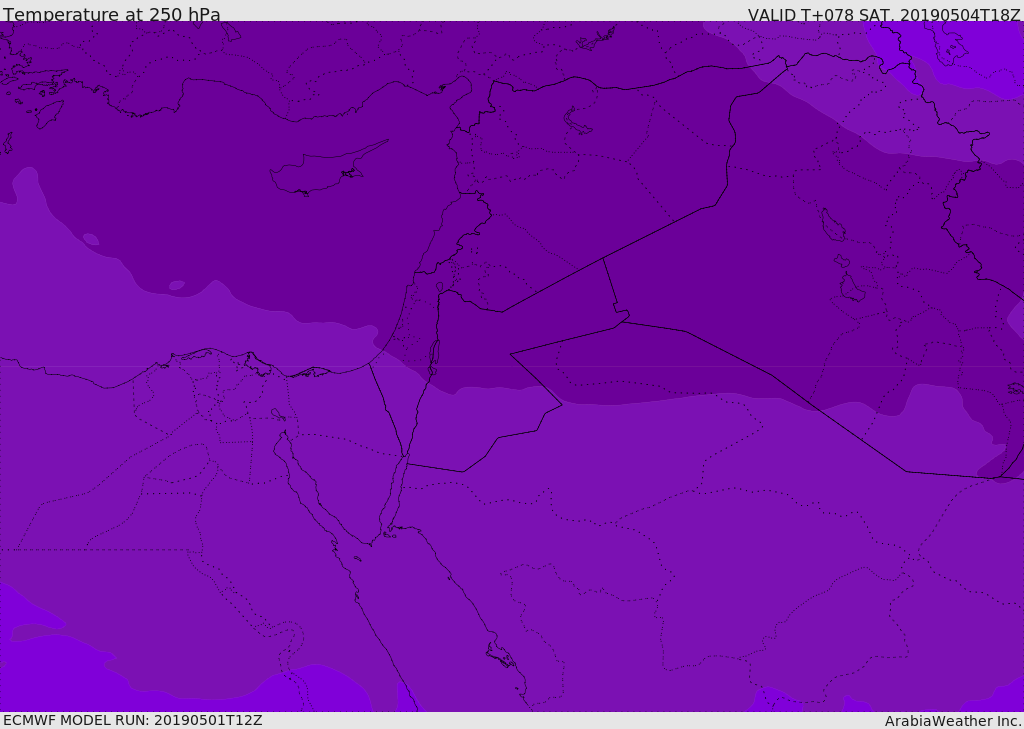Viewport: 1024px width, 729px height.
Task: Click the "ArabiaWeather Inc." credit text
Action: point(952,721)
